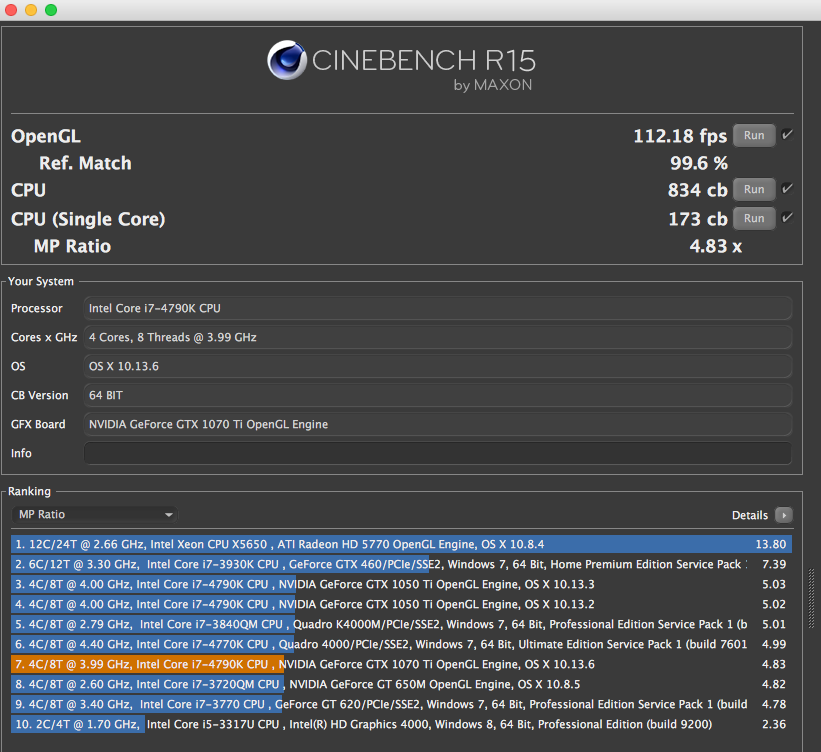Select highlighted orange ranking row 7
This screenshot has width=821, height=752.
401,664
